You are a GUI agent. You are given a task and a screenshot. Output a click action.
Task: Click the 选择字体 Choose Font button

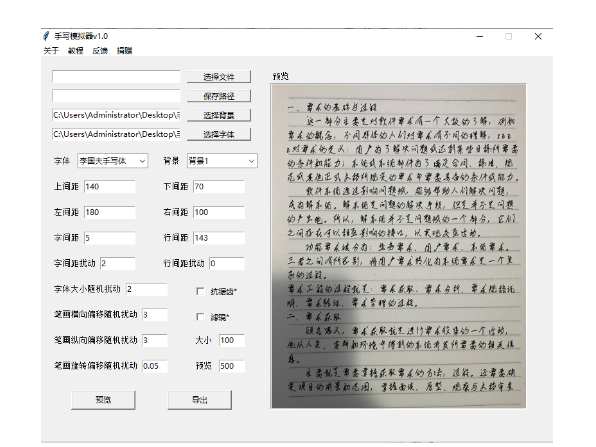click(219, 134)
